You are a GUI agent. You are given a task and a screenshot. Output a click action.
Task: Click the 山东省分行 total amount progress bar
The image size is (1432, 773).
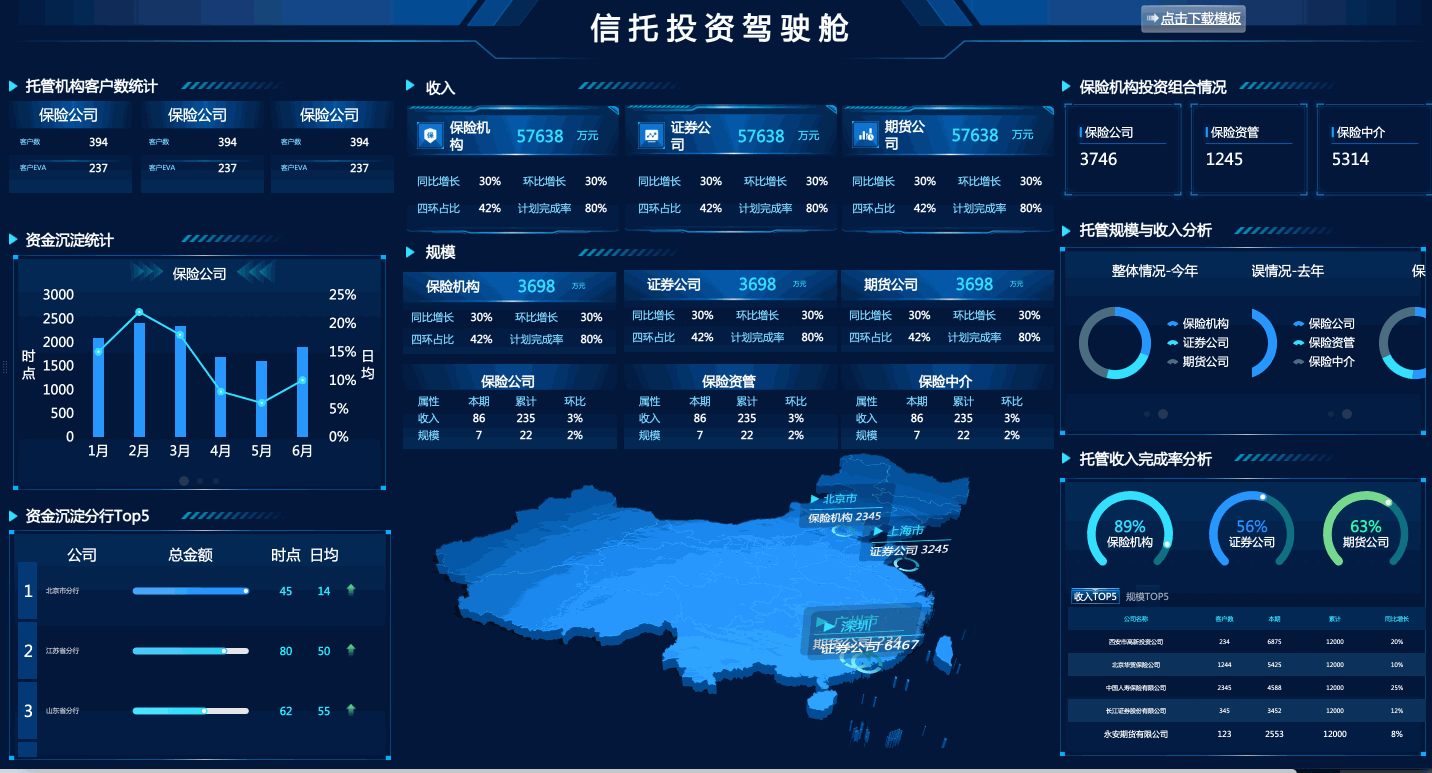click(x=191, y=711)
